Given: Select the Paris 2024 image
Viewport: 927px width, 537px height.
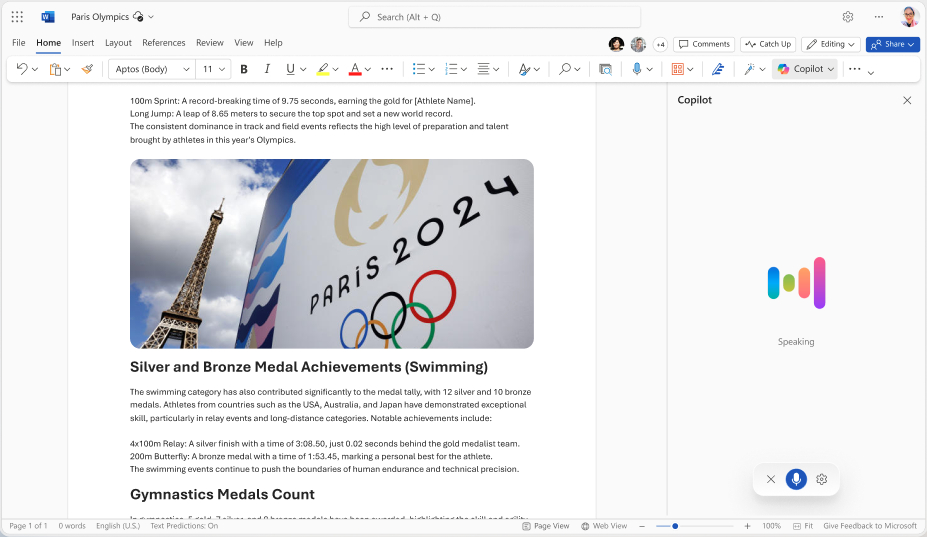Looking at the screenshot, I should click(332, 254).
